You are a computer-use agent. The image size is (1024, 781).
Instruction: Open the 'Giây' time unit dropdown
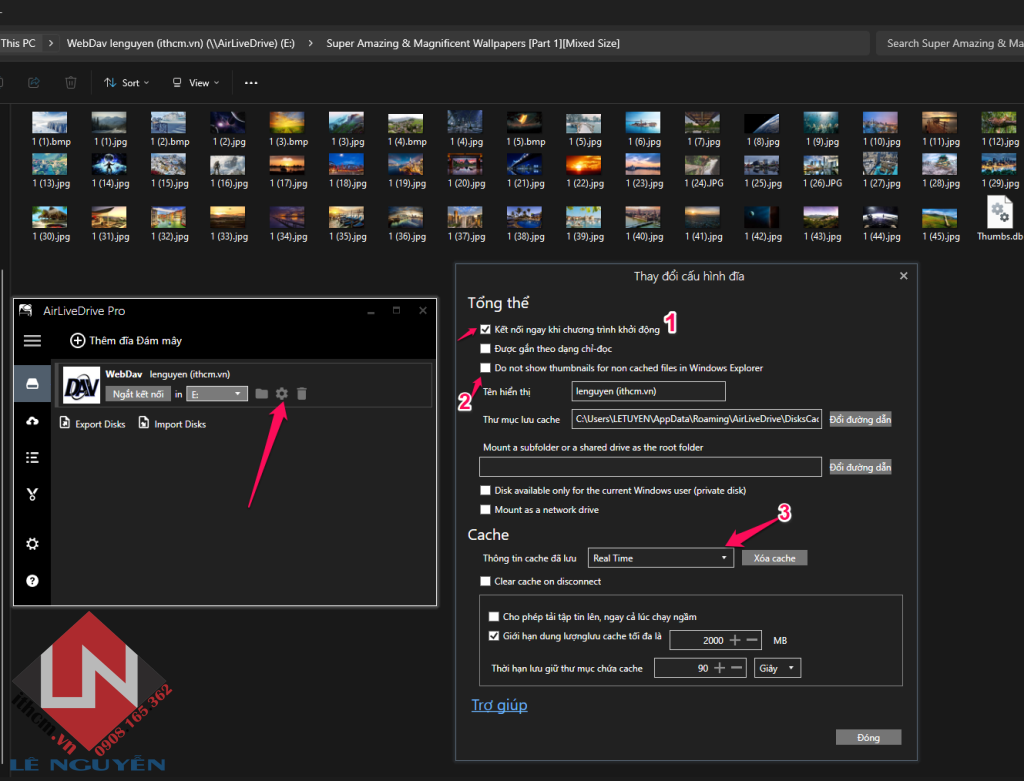[777, 667]
